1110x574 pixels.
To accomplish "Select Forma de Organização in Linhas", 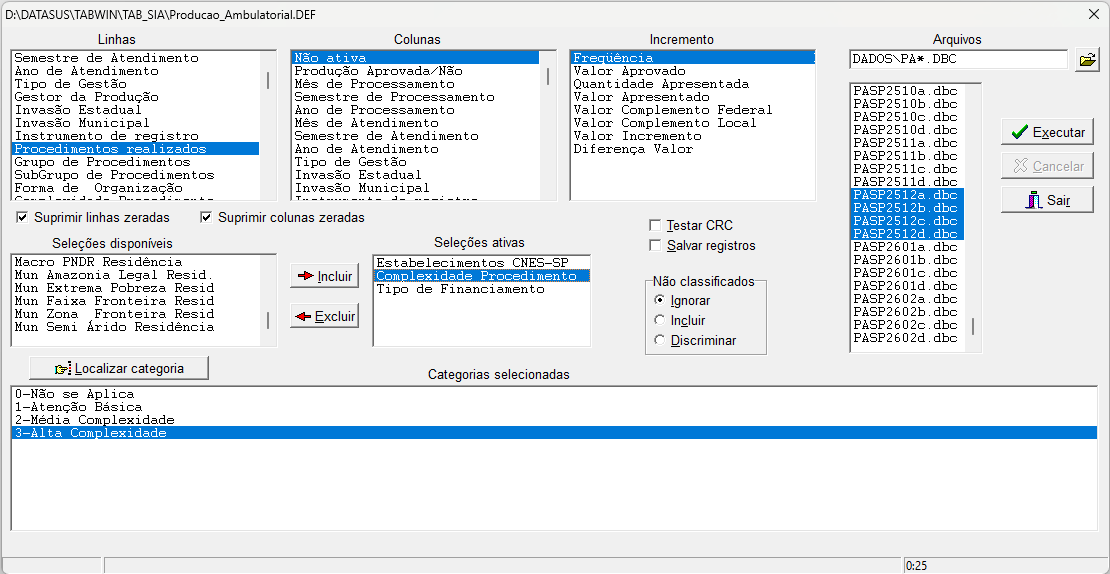I will pyautogui.click(x=136, y=188).
